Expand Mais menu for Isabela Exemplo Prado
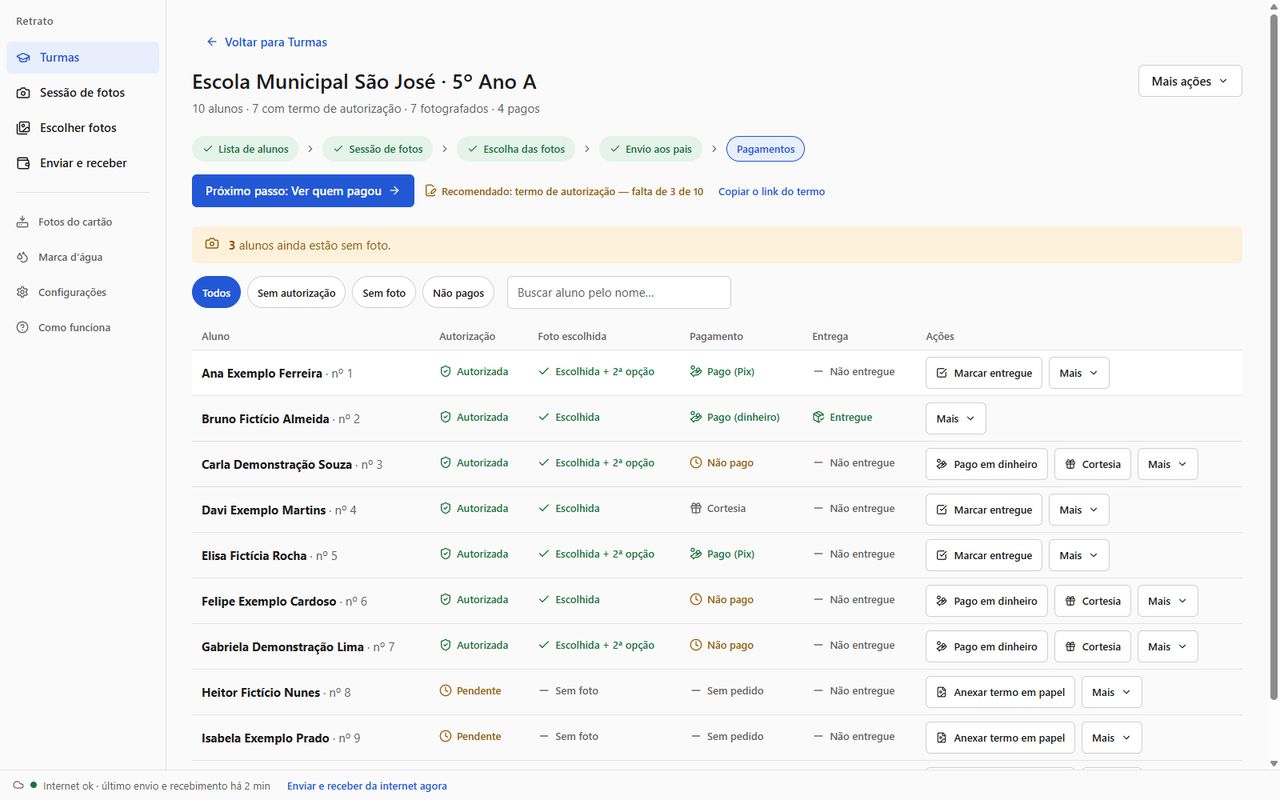The width and height of the screenshot is (1280, 800). point(1112,738)
